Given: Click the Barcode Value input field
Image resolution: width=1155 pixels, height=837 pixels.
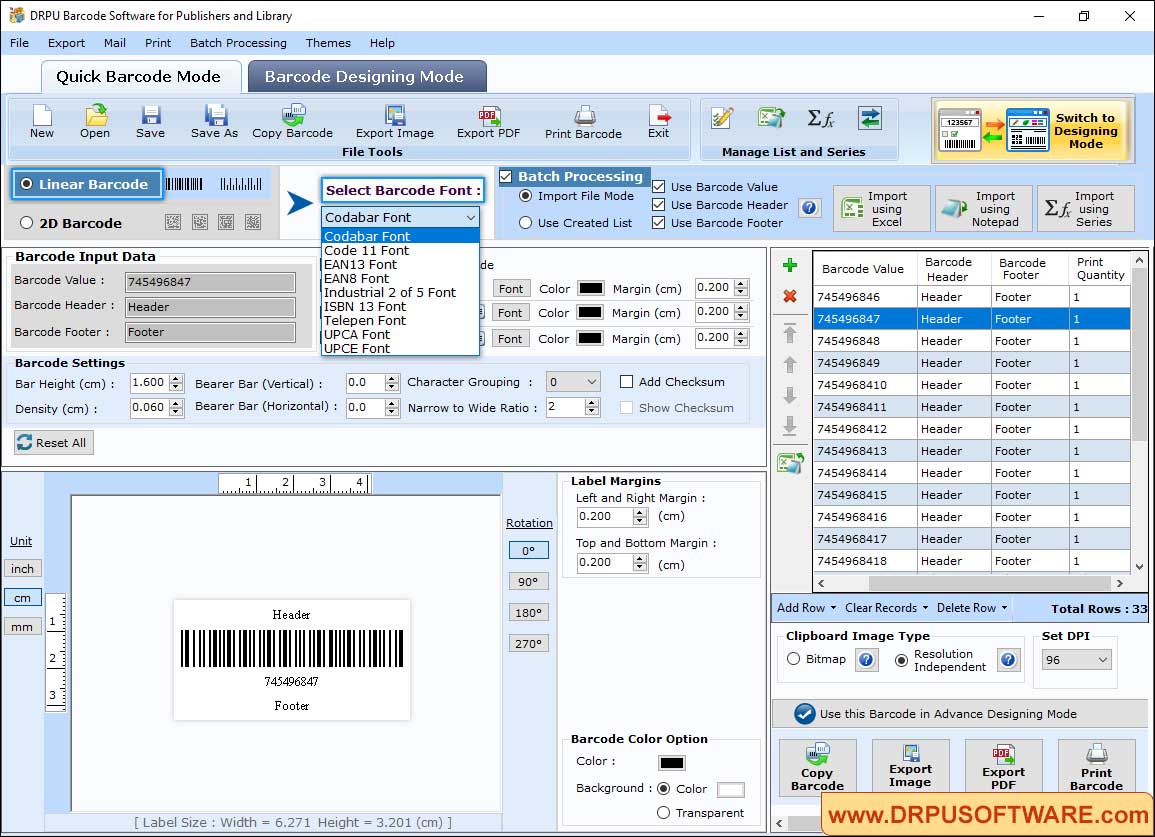Looking at the screenshot, I should 210,281.
